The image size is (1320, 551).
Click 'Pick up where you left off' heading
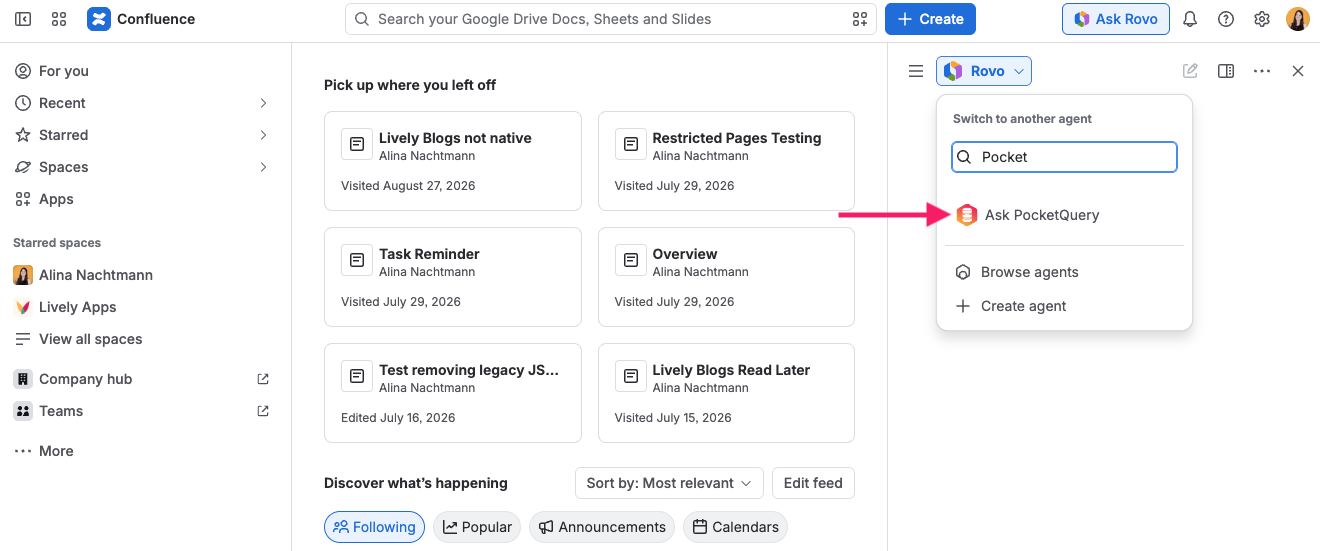click(410, 85)
